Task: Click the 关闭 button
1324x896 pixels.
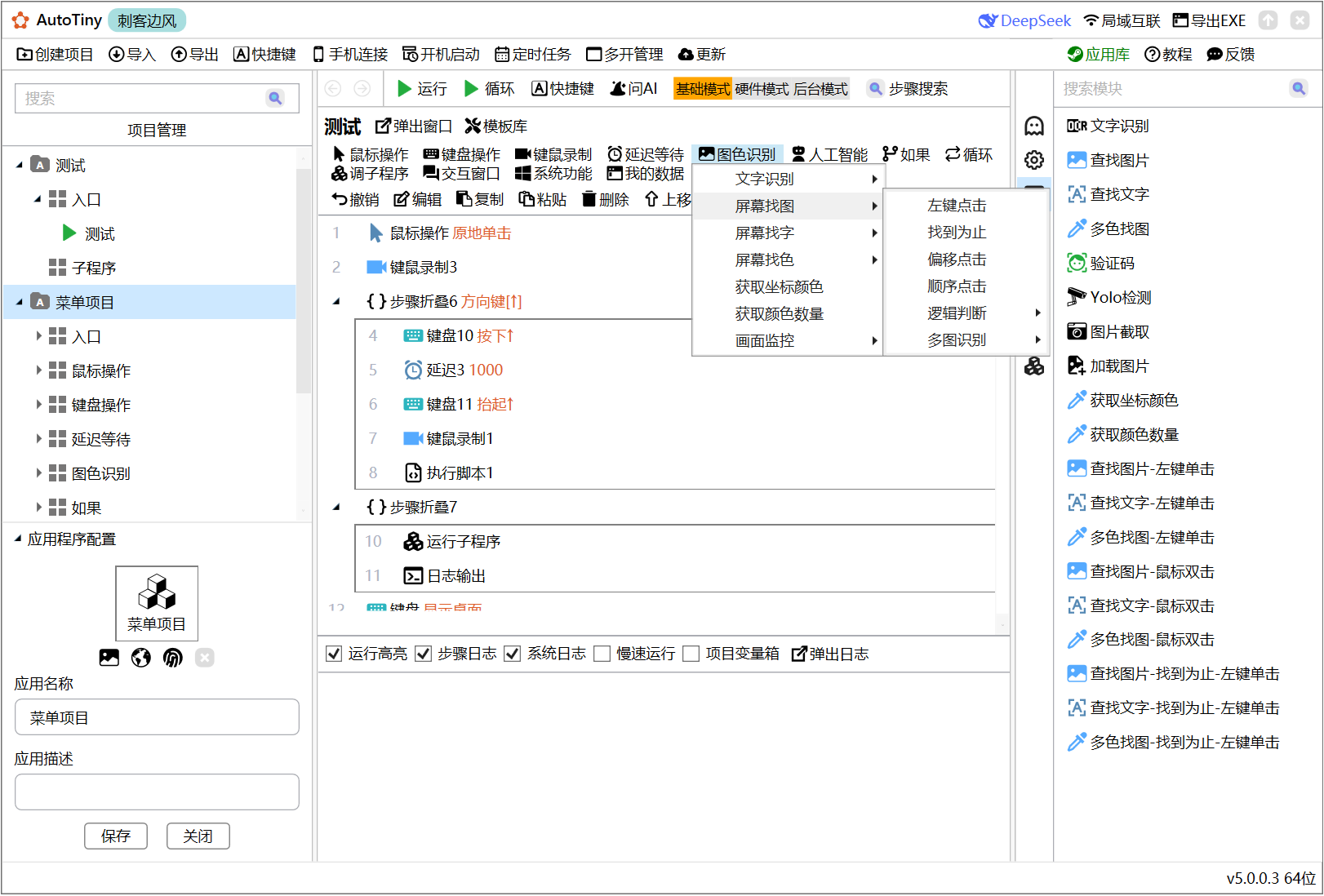Action: pyautogui.click(x=198, y=836)
